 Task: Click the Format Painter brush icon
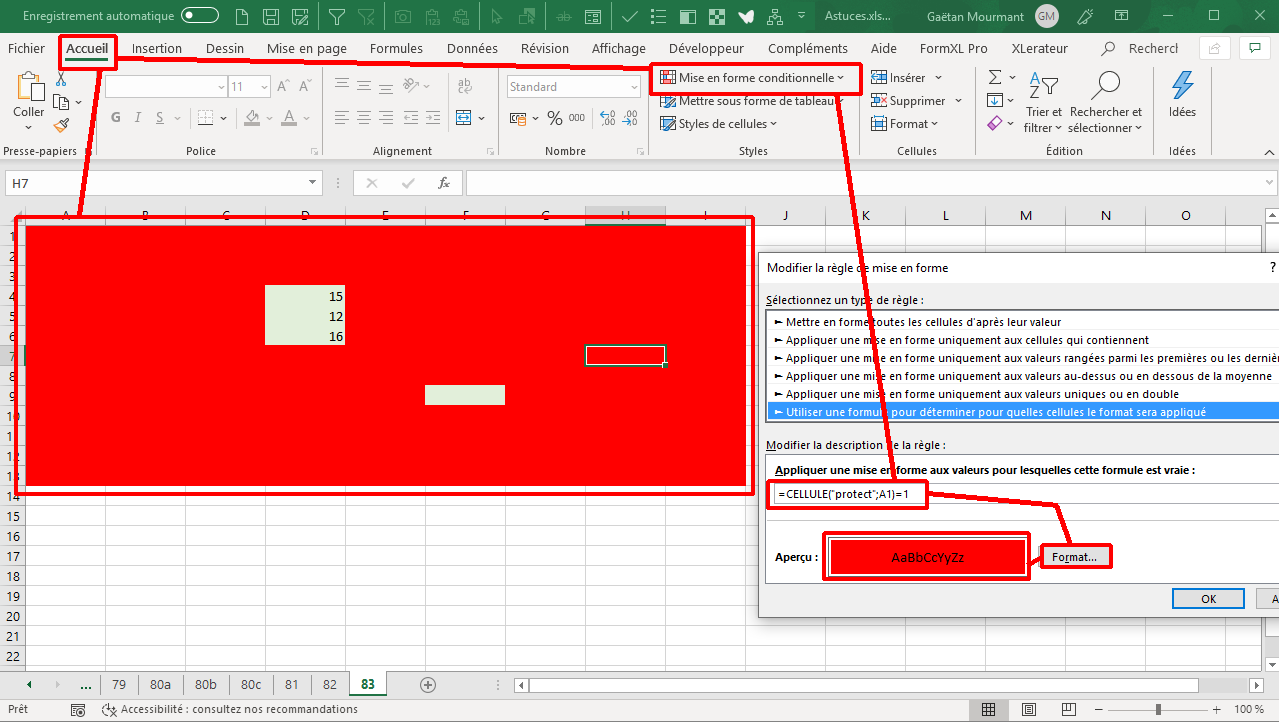62,125
